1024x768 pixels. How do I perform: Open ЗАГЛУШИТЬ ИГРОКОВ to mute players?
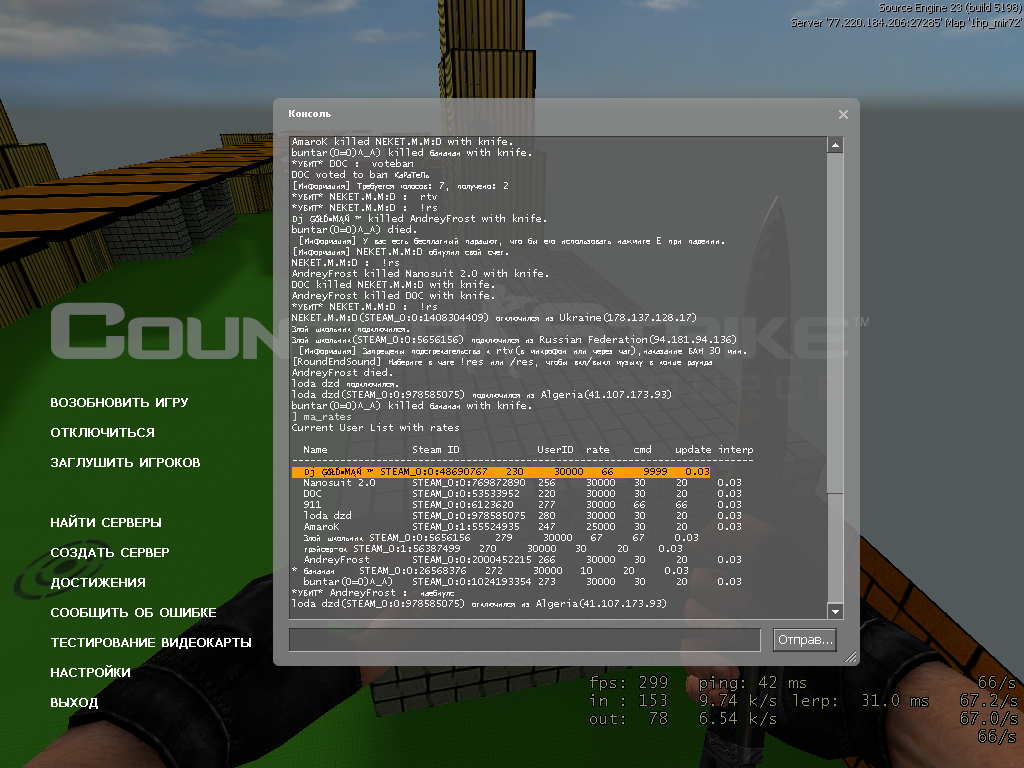click(x=125, y=462)
